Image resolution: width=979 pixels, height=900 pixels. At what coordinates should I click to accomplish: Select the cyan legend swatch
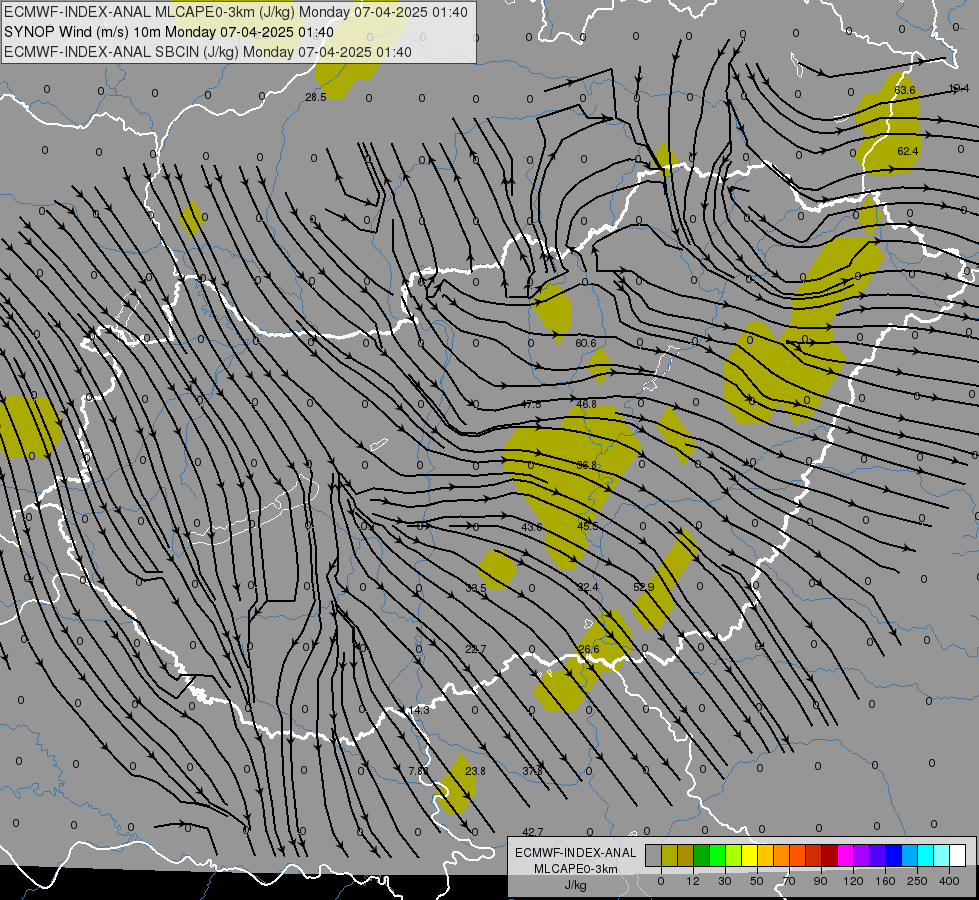926,855
